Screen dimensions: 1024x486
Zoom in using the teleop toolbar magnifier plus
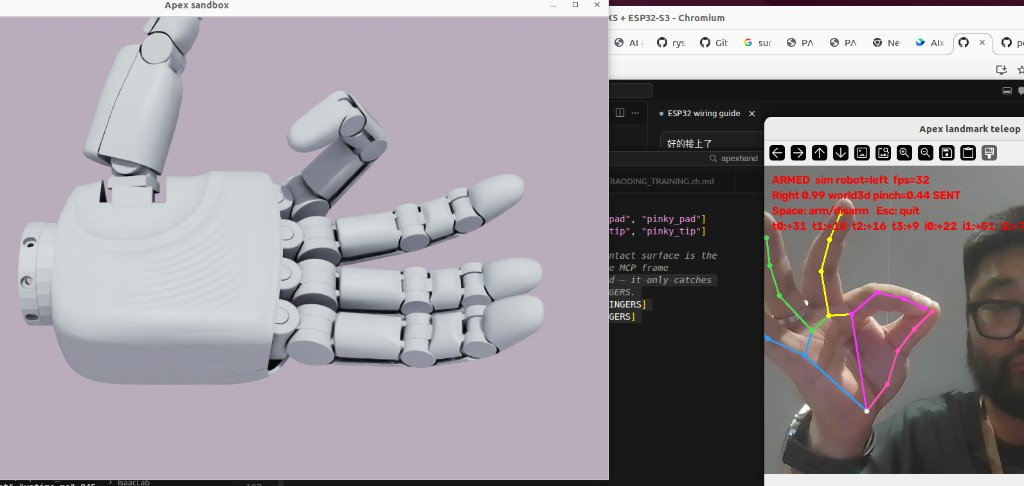[904, 153]
